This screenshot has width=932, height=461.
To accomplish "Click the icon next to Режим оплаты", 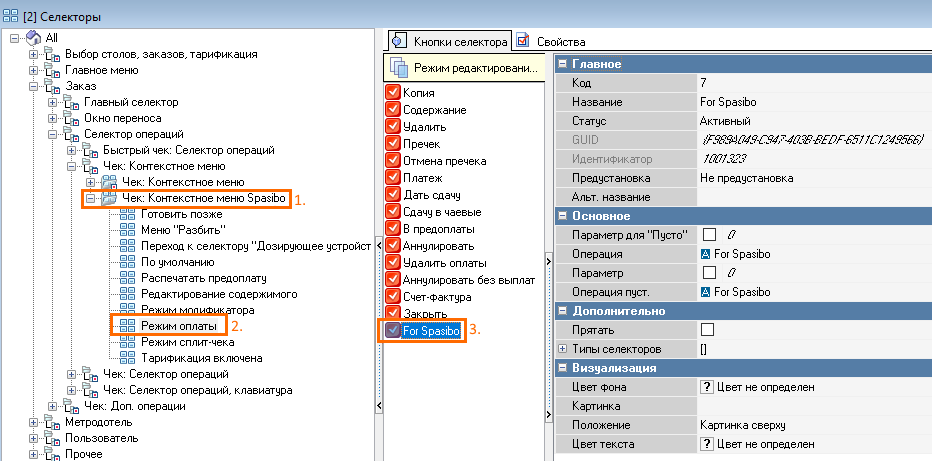I will [127, 325].
